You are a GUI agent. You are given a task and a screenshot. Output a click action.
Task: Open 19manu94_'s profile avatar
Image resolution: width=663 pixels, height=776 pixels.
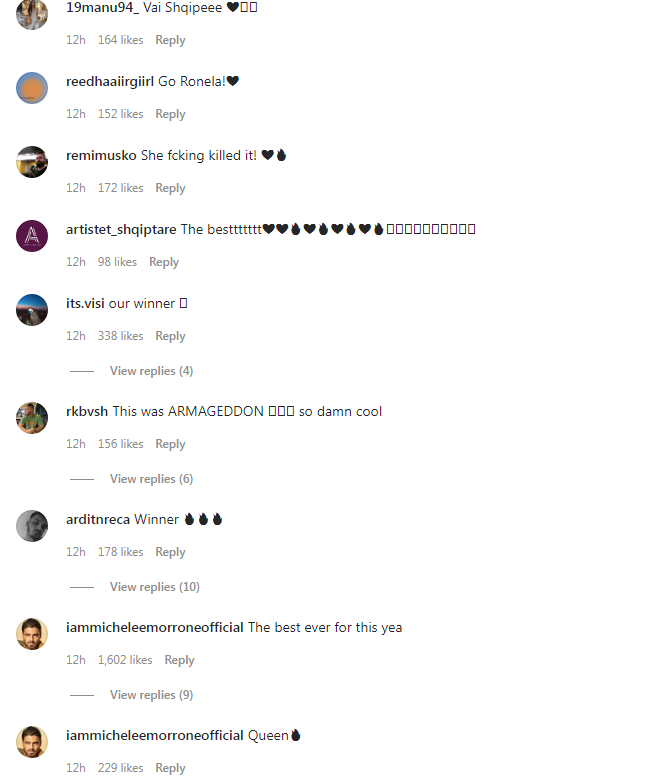[32, 14]
